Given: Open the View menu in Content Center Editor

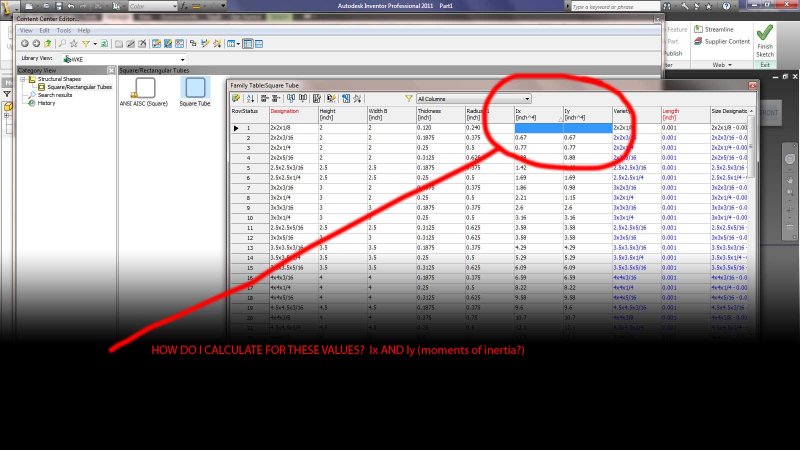Looking at the screenshot, I should coord(26,31).
